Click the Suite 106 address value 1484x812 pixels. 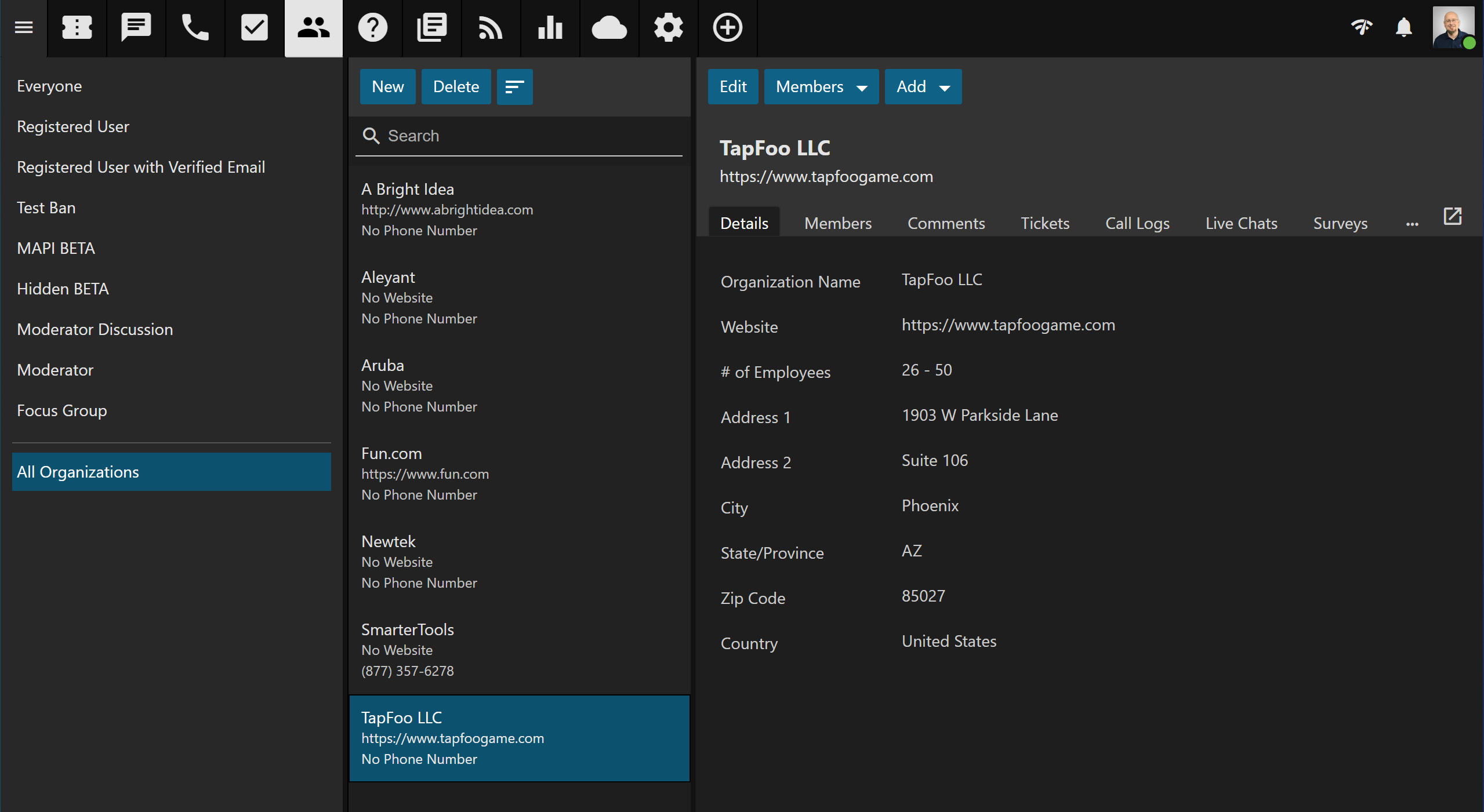(x=934, y=461)
